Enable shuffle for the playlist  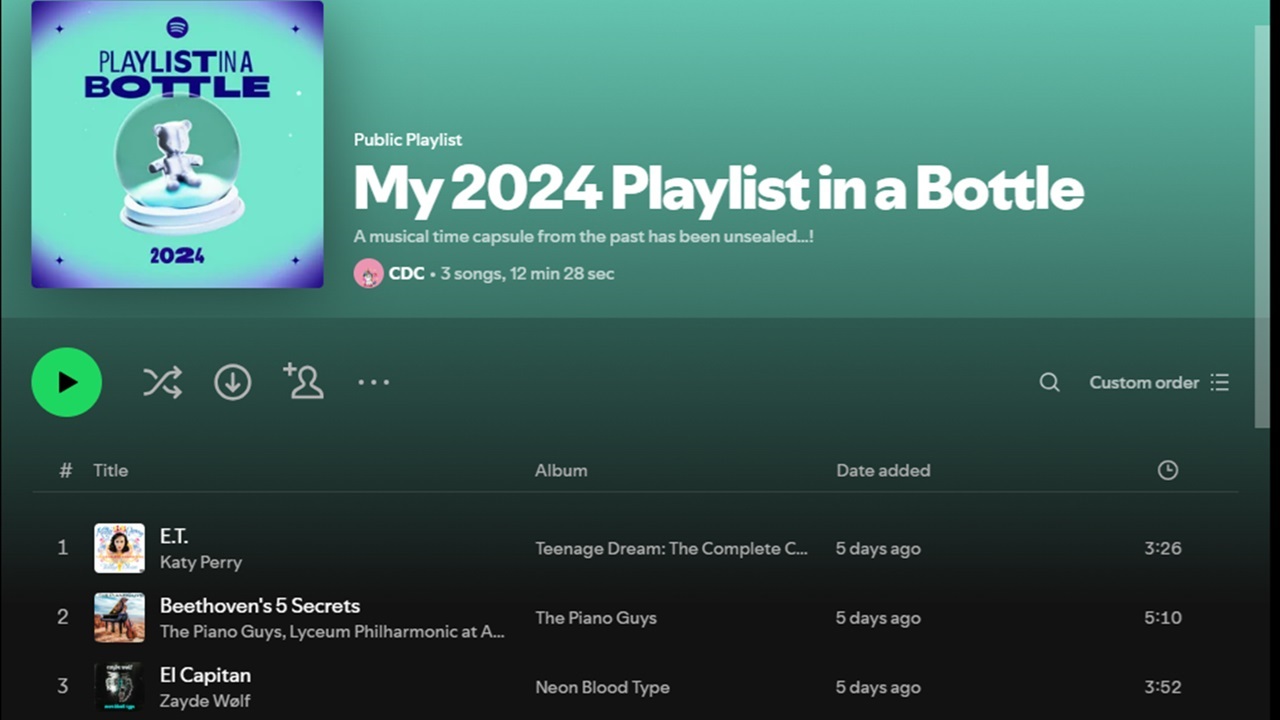click(x=162, y=382)
